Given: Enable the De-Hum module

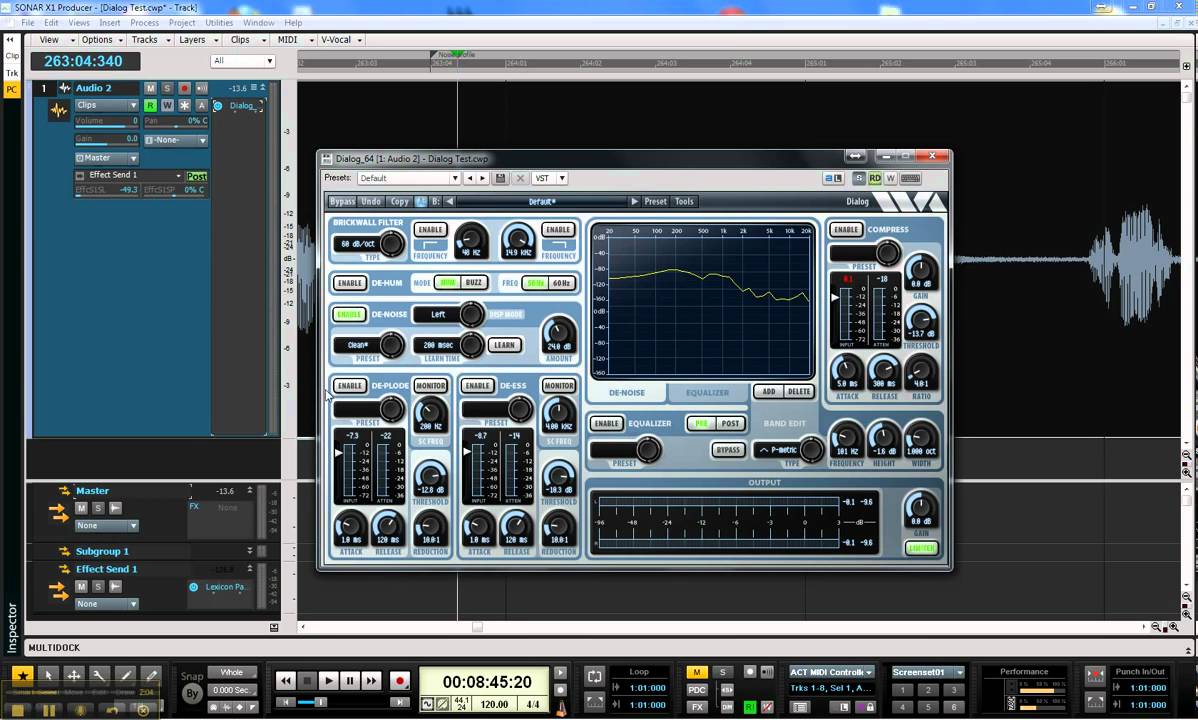Looking at the screenshot, I should click(350, 283).
